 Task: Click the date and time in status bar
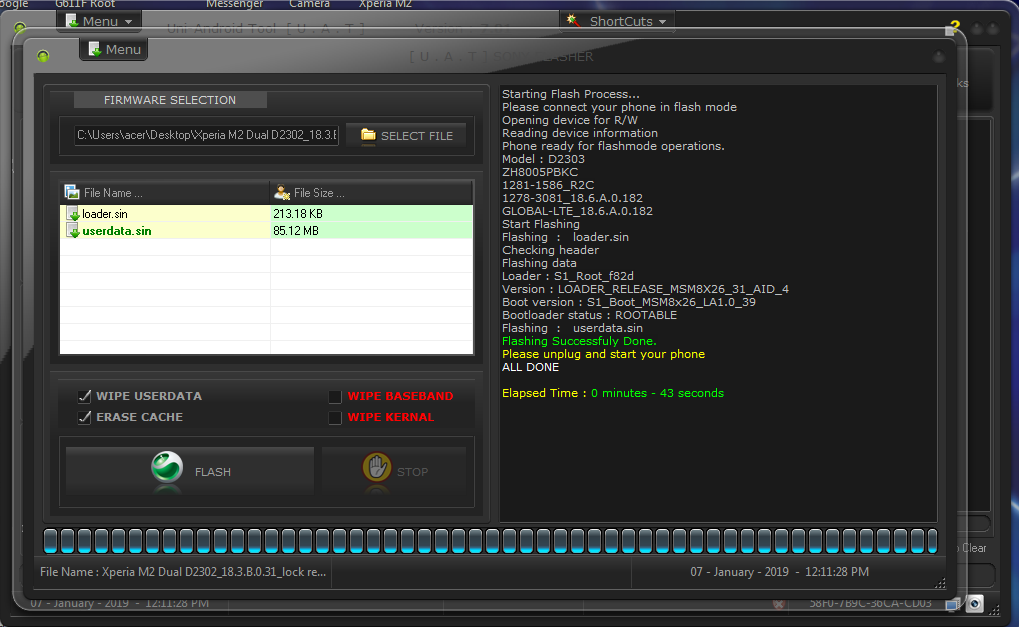pyautogui.click(x=779, y=572)
